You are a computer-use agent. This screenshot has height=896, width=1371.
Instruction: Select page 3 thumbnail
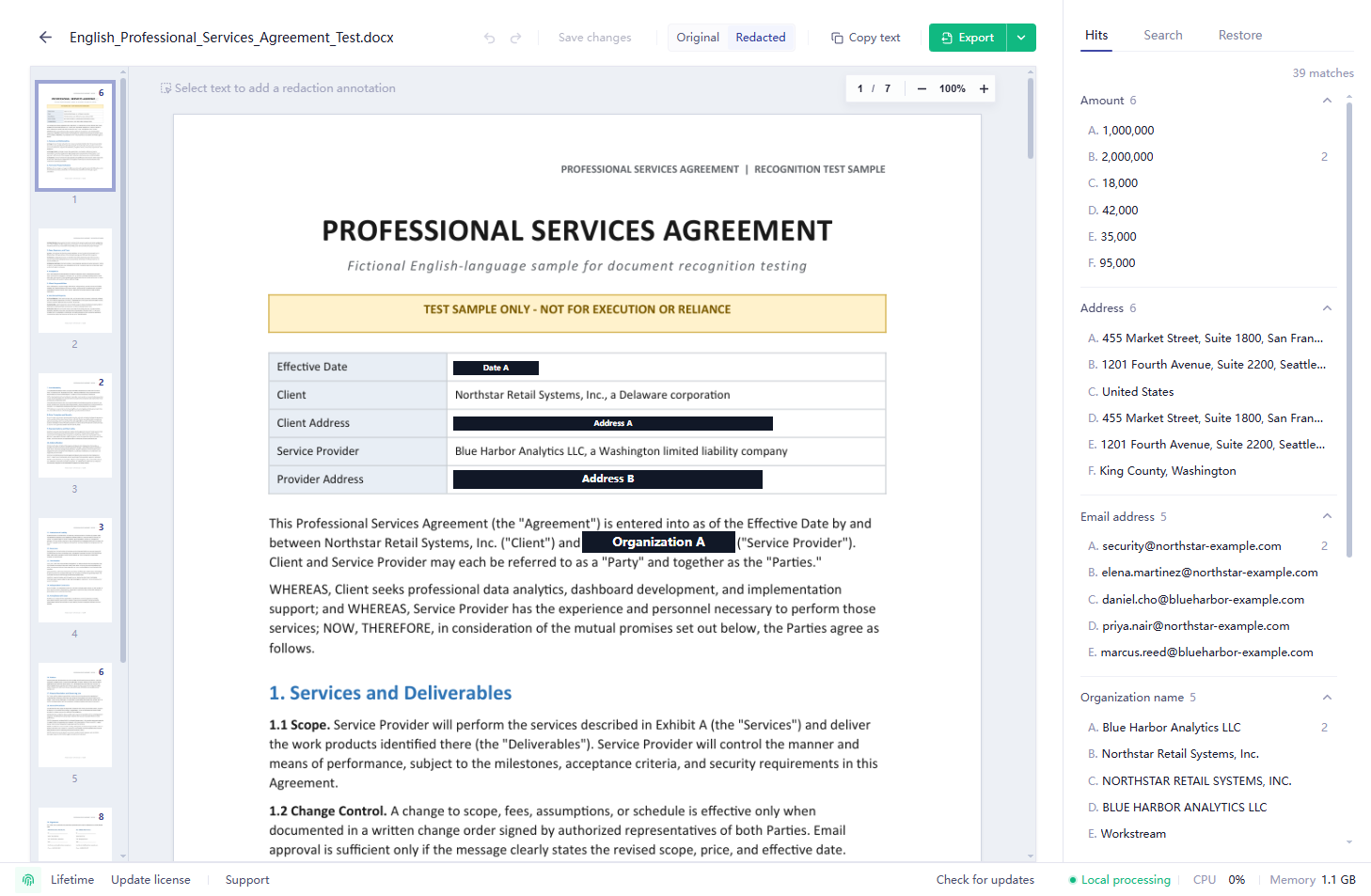pos(75,425)
